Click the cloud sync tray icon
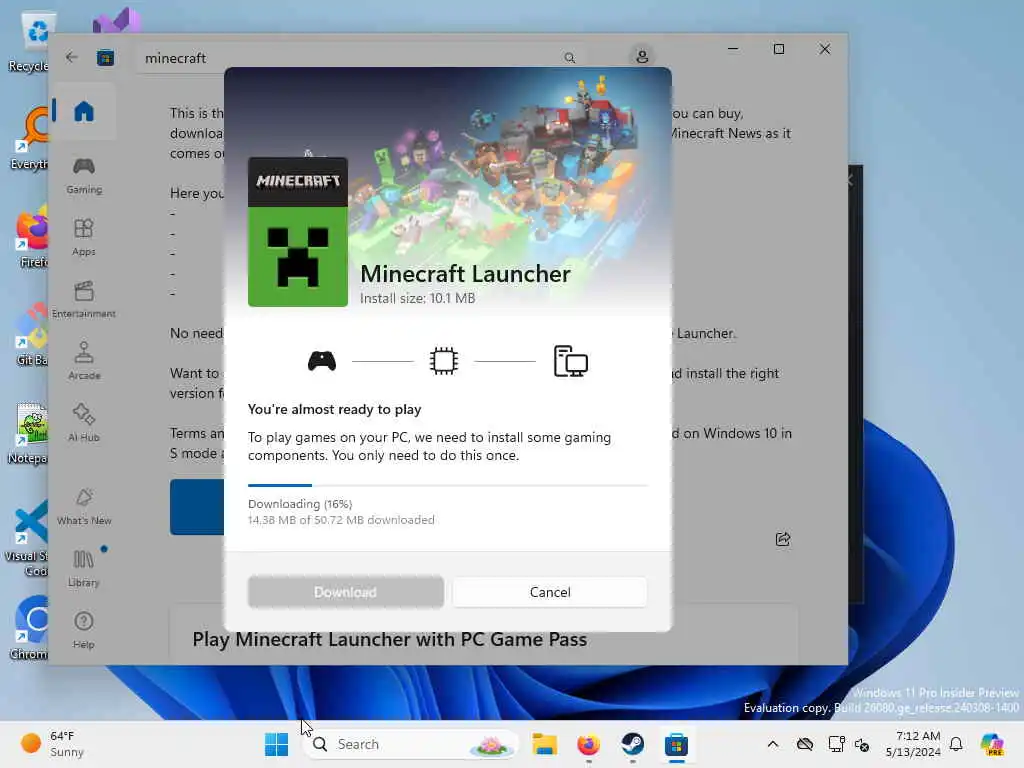This screenshot has width=1024, height=768. pos(805,744)
